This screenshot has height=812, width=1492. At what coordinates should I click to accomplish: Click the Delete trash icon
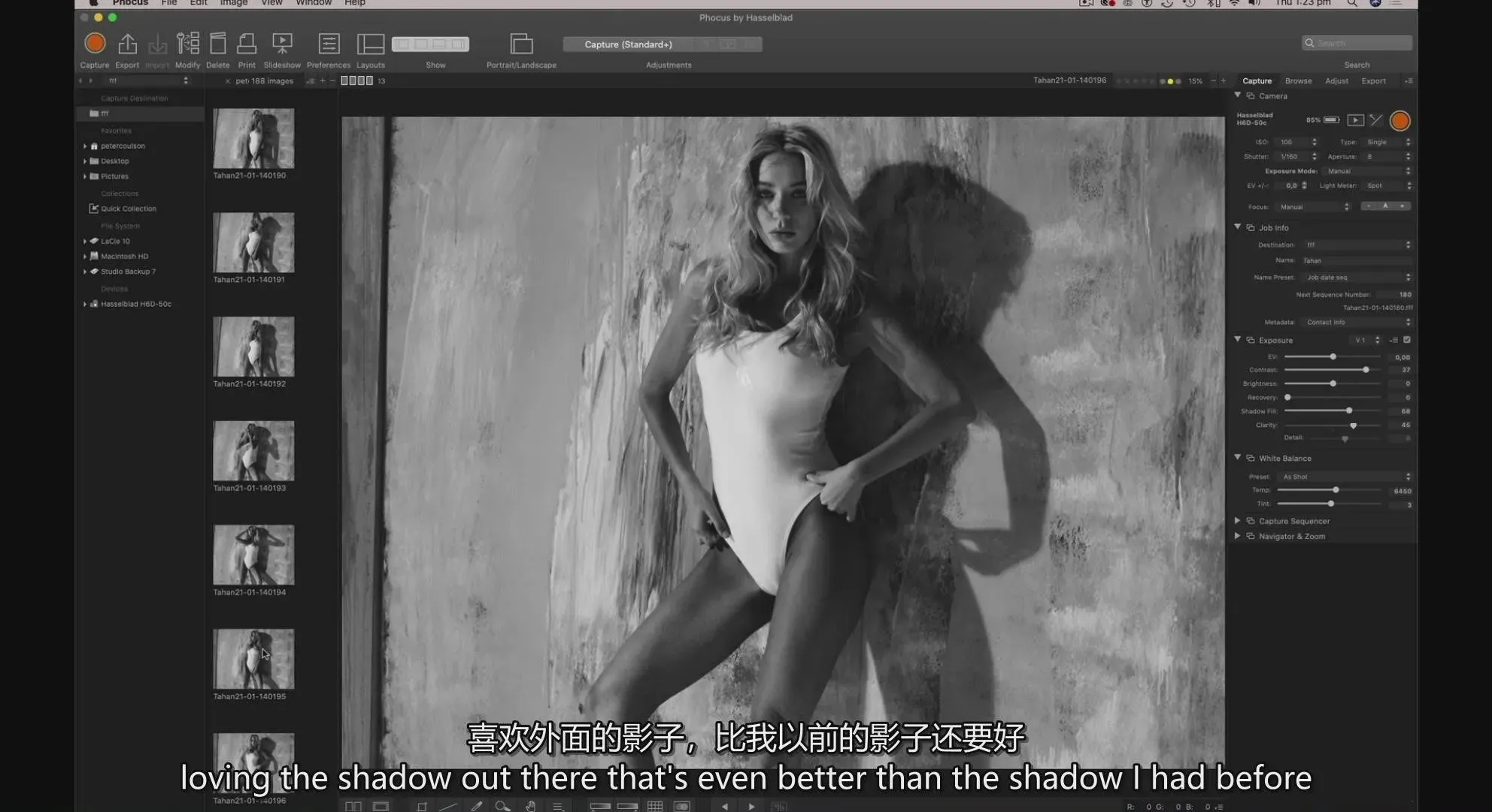217,44
